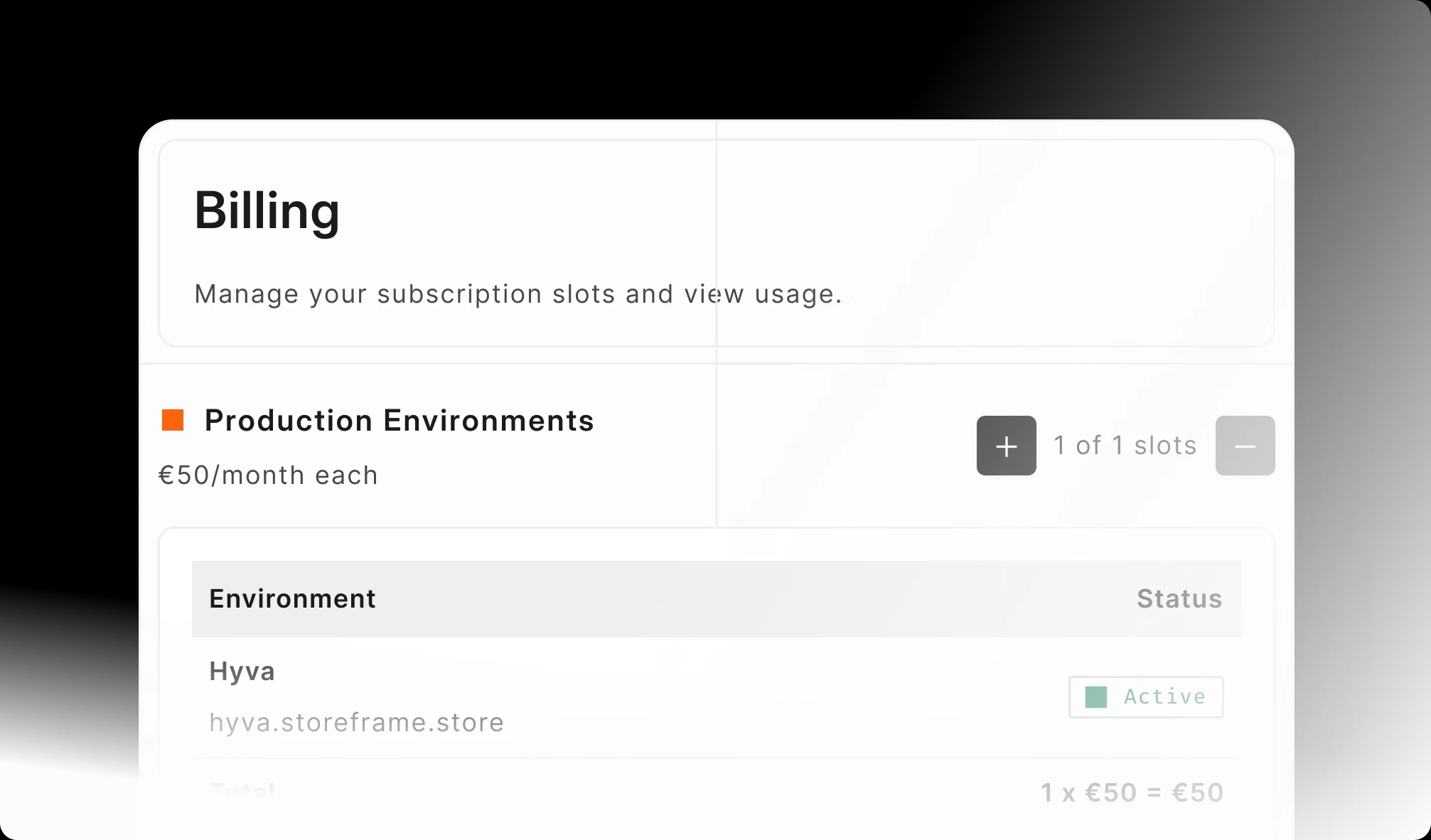This screenshot has height=840, width=1431.
Task: Click the '1 of 1 slots' counter text
Action: 1125,446
